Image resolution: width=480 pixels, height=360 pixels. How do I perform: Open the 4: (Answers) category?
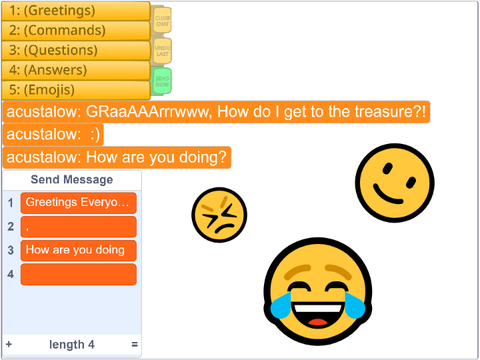[76, 70]
